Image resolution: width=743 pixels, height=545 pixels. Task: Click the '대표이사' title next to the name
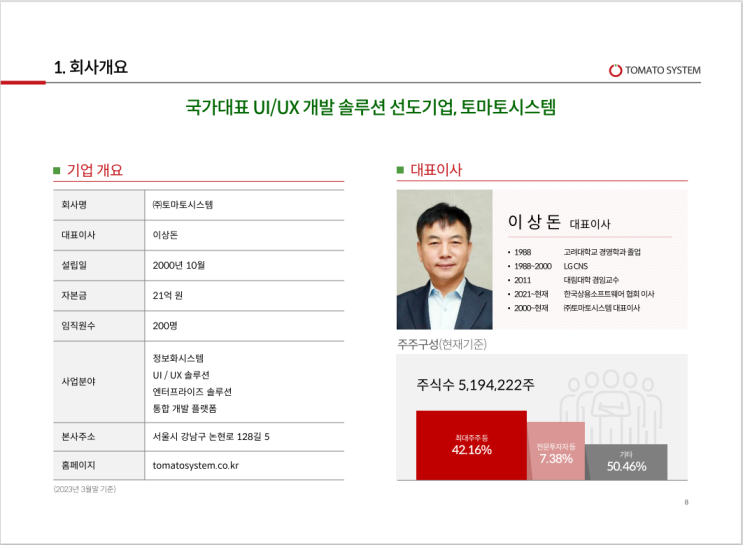[x=590, y=224]
